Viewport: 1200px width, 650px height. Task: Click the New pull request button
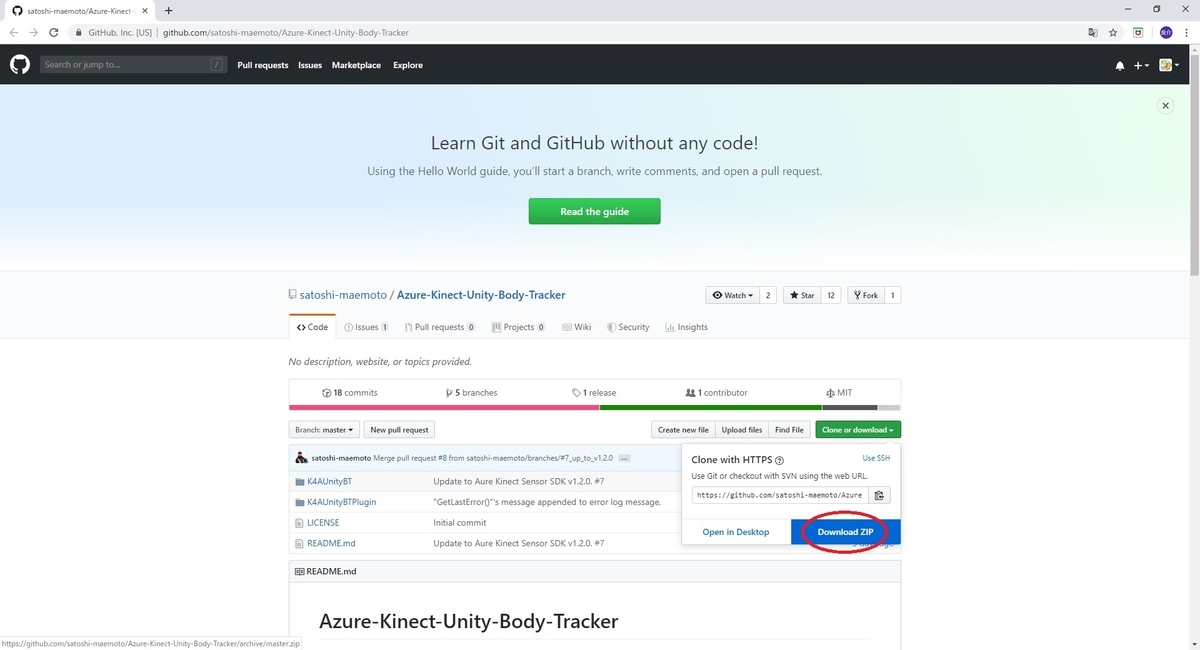[x=399, y=430]
